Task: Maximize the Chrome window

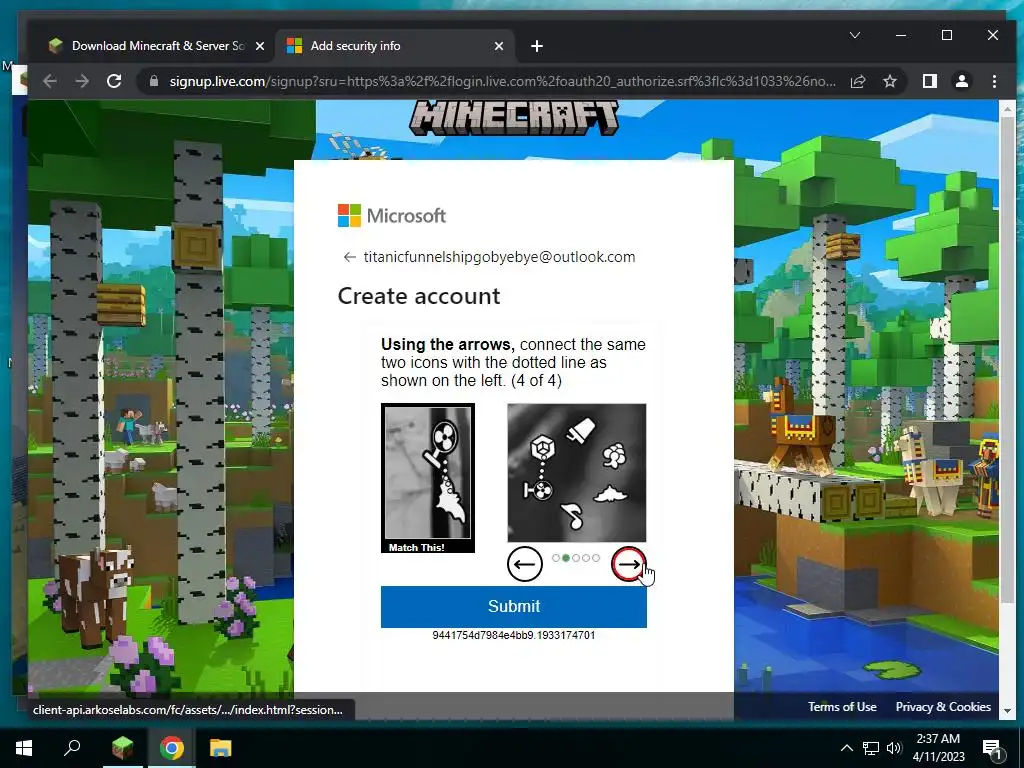Action: coord(947,35)
